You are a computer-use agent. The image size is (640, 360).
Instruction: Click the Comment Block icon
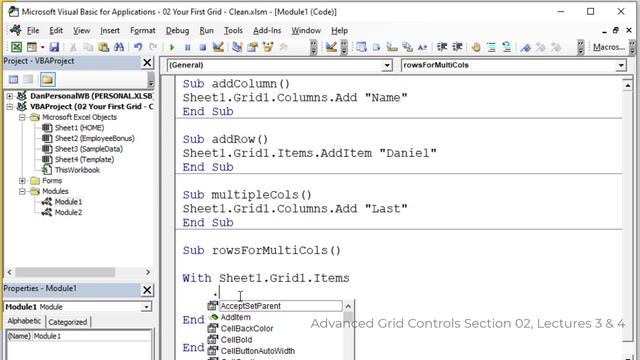click(x=491, y=47)
